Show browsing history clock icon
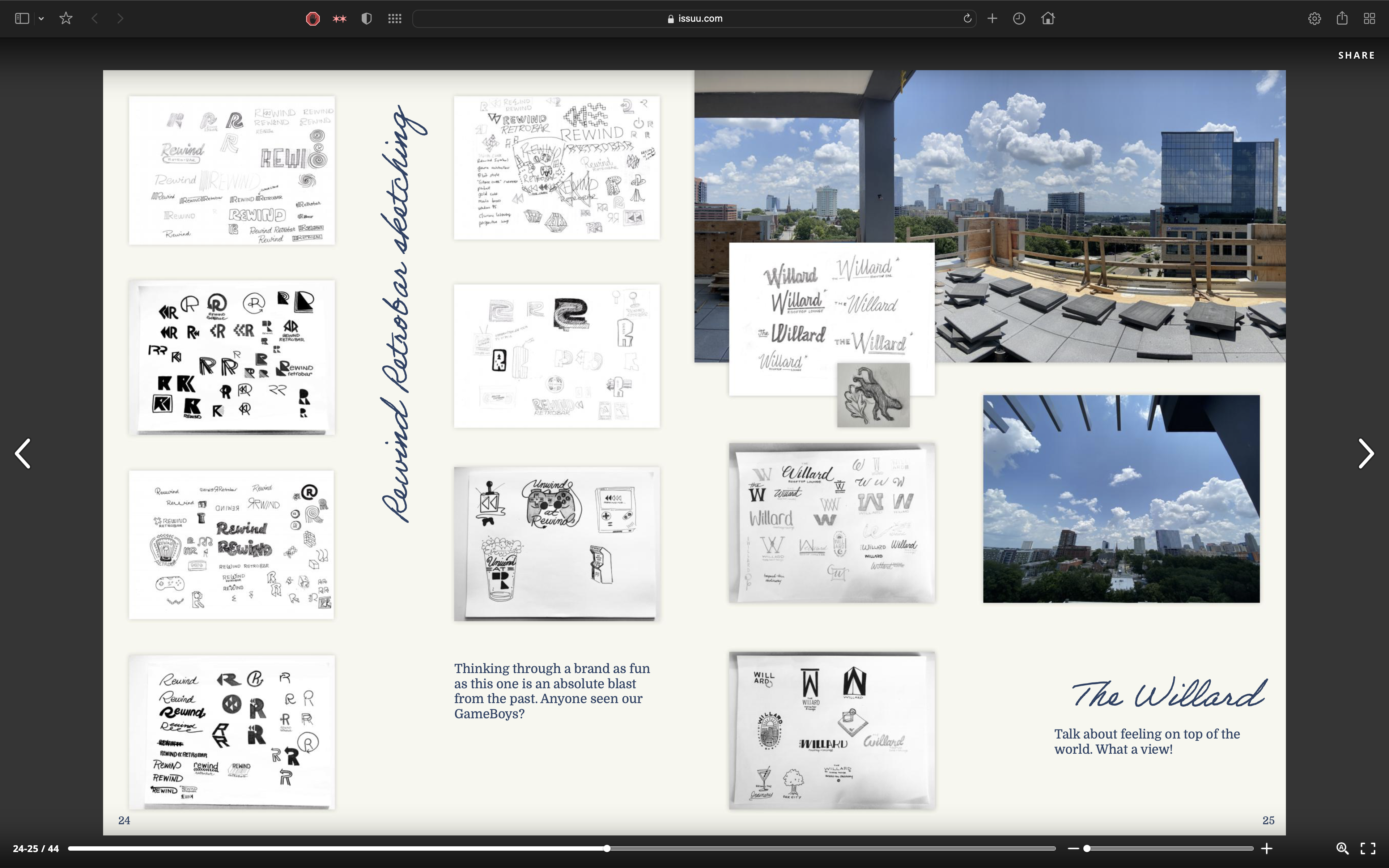The image size is (1389, 868). click(1019, 18)
